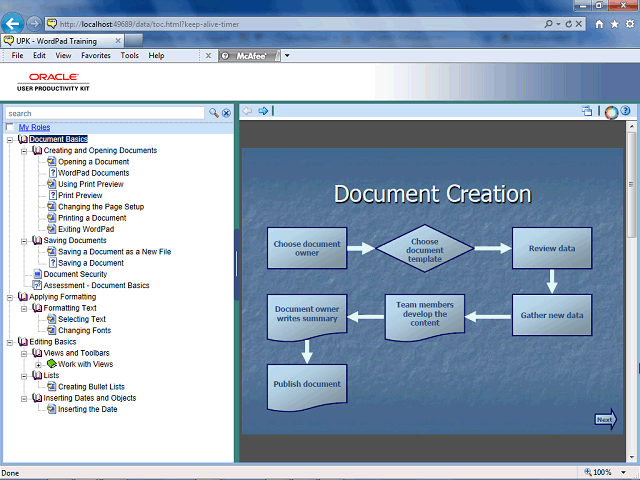Open the address bar search dropdown arrow
The height and width of the screenshot is (480, 640).
[x=558, y=24]
